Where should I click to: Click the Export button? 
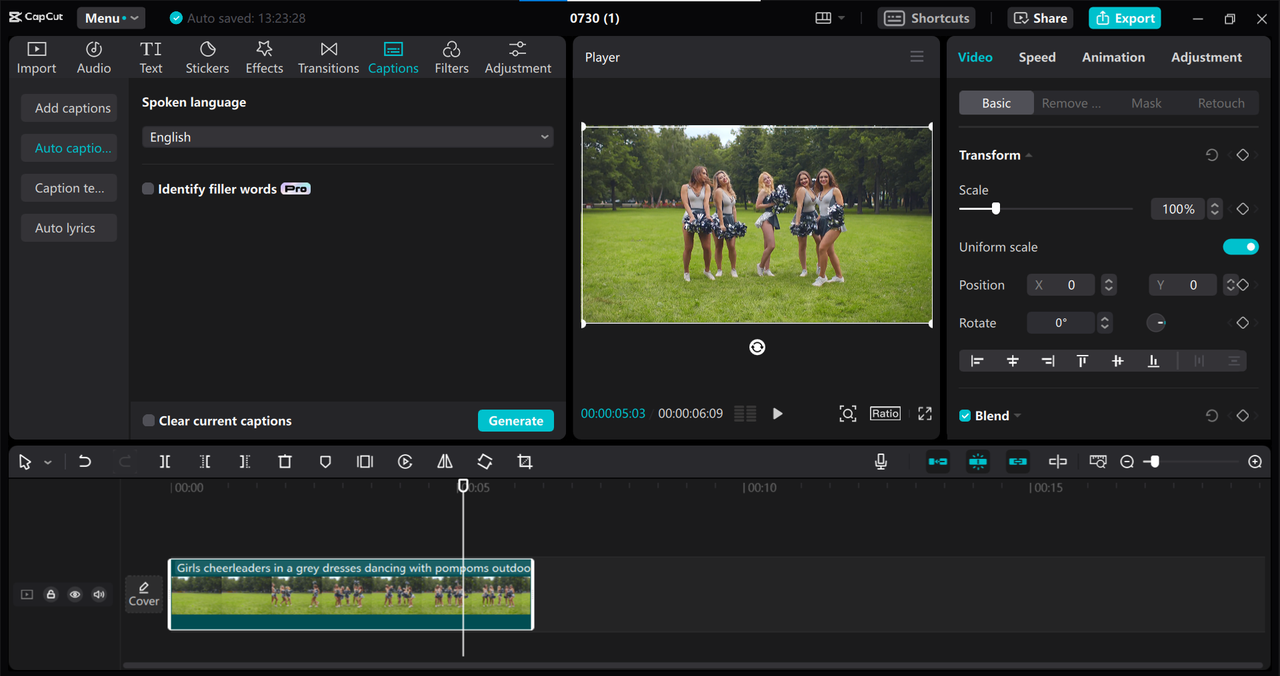(1124, 18)
